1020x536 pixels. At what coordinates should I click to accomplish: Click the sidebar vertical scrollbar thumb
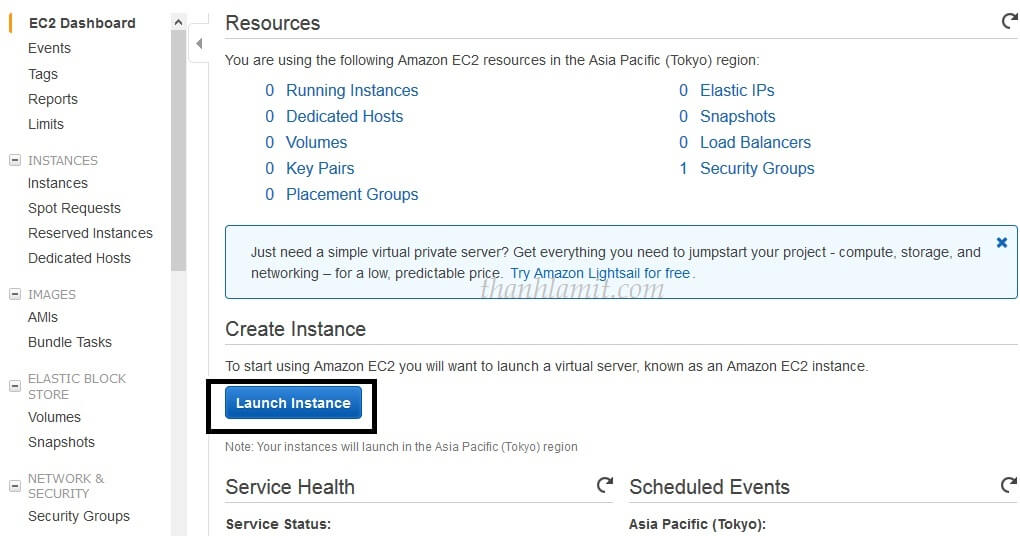click(178, 150)
